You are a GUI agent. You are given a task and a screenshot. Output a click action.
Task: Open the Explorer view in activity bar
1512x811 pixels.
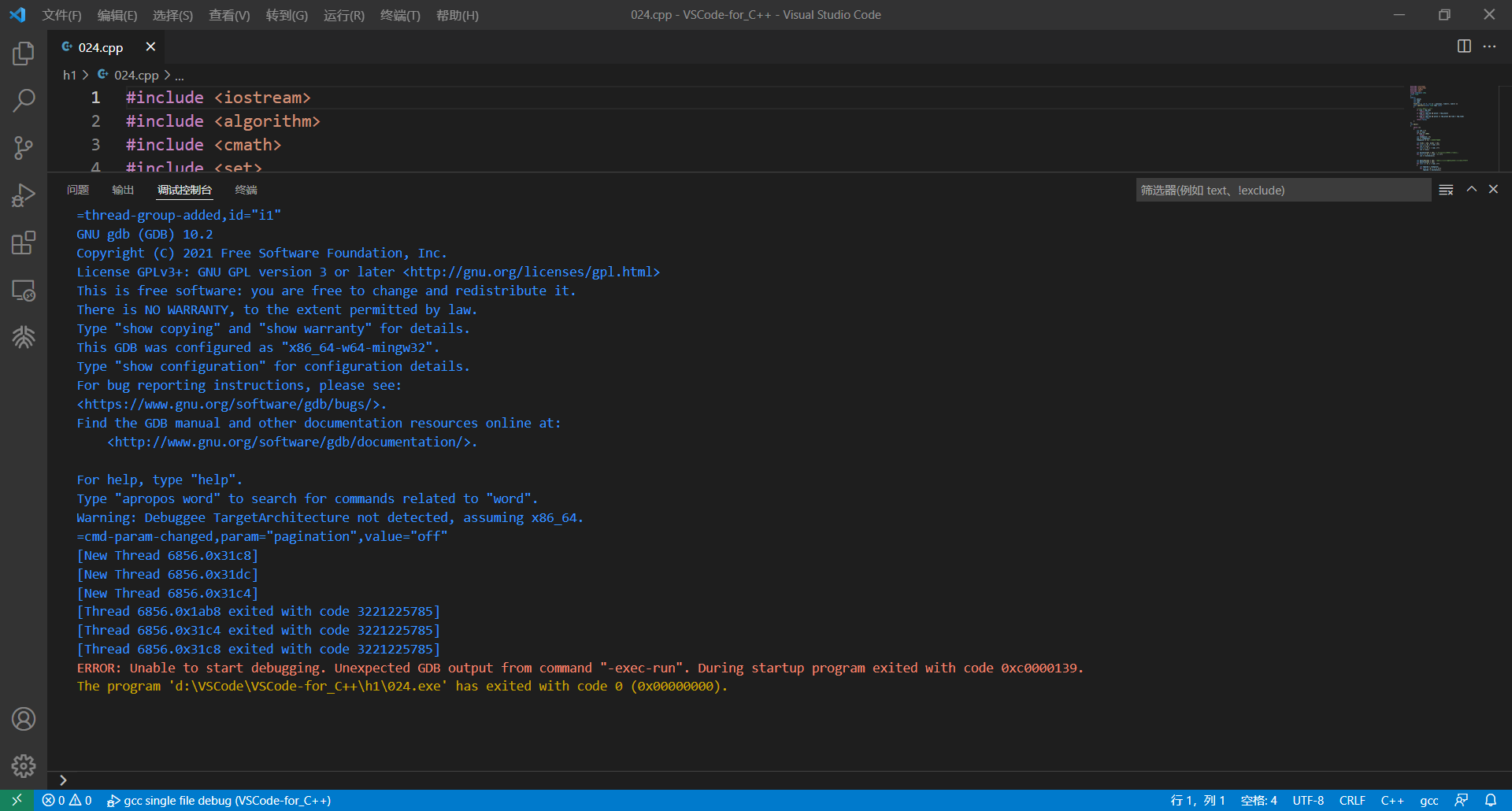click(24, 54)
